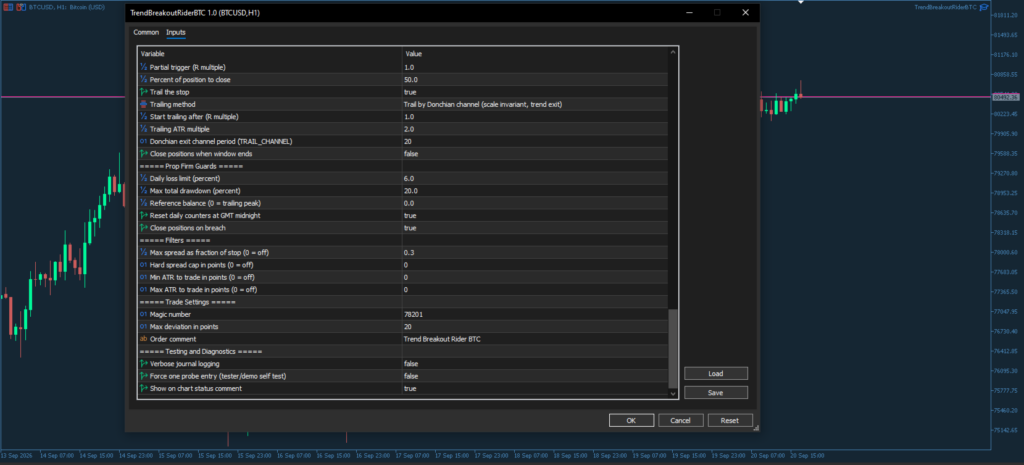Save input settings with Save button
1024x465 pixels.
(x=716, y=393)
